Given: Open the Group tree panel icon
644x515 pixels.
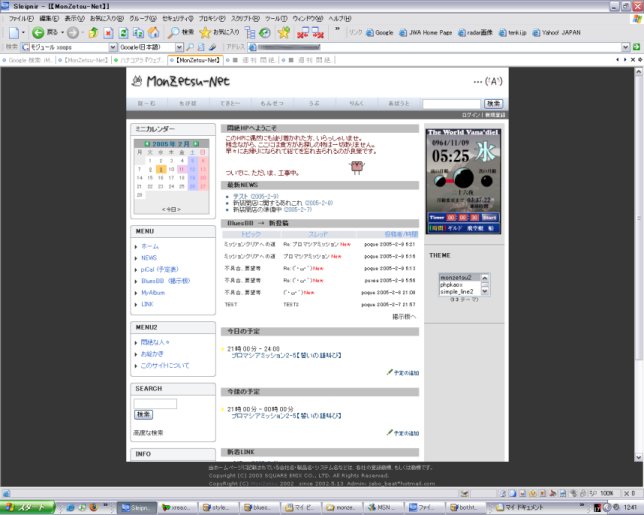Looking at the screenshot, I should click(250, 32).
